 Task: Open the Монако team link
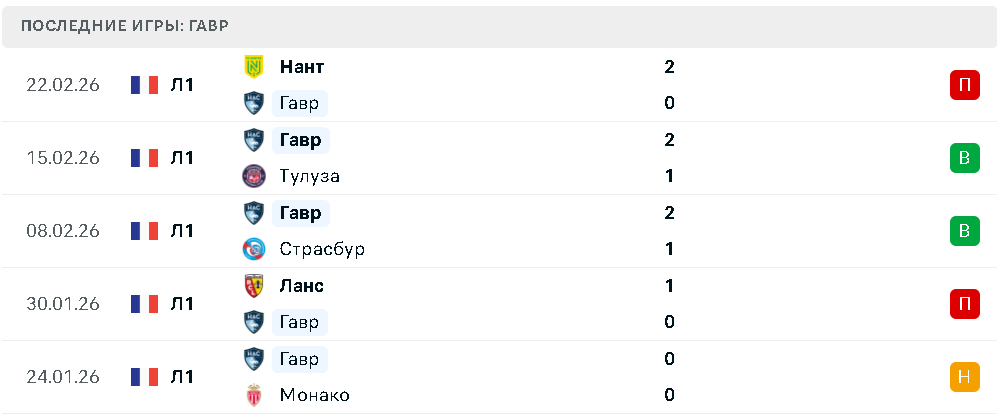(315, 395)
